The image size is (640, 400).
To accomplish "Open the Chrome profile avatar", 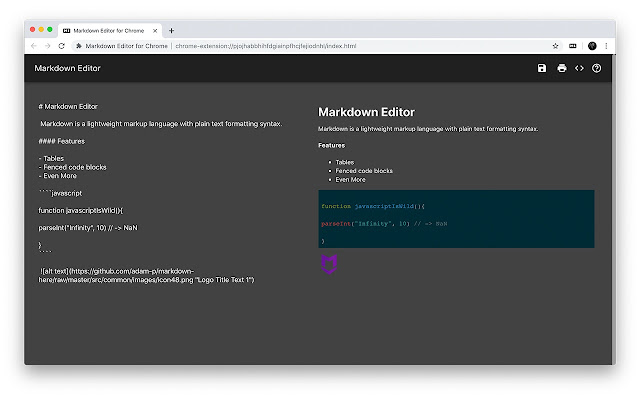I will pos(592,46).
